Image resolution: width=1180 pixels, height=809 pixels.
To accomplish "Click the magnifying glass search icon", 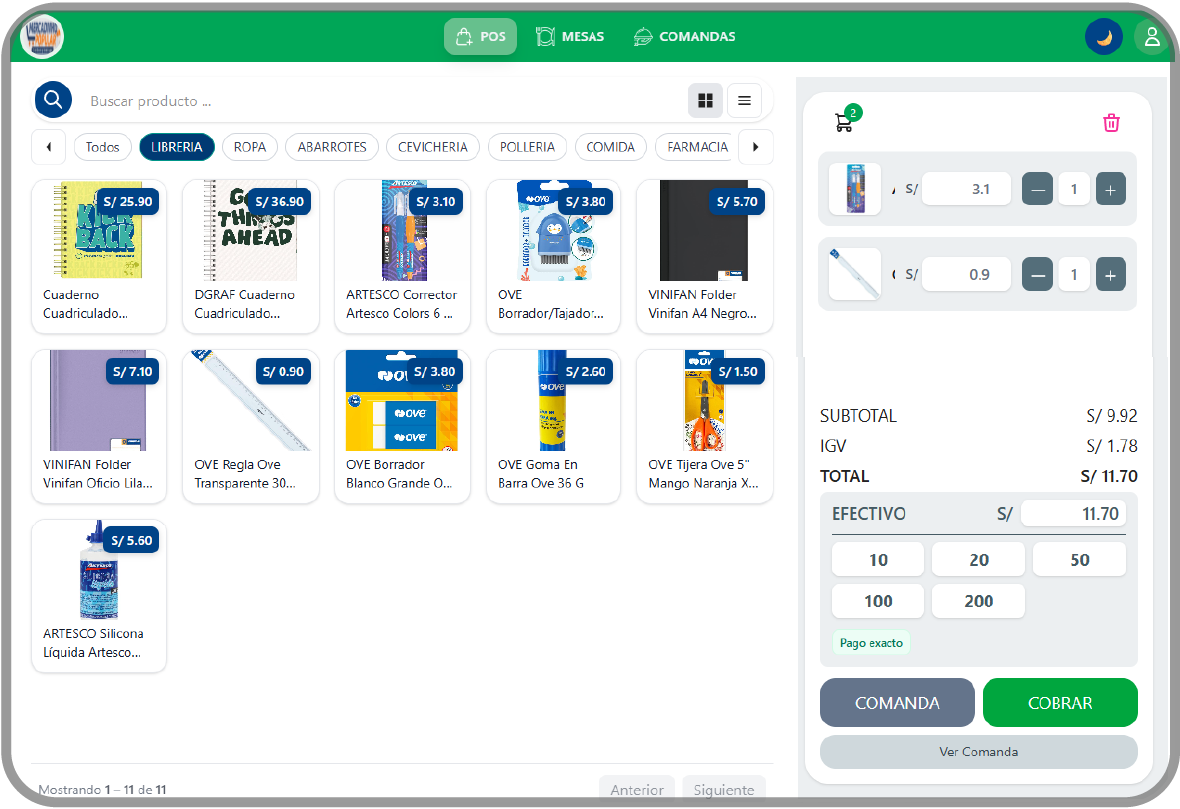I will point(53,100).
